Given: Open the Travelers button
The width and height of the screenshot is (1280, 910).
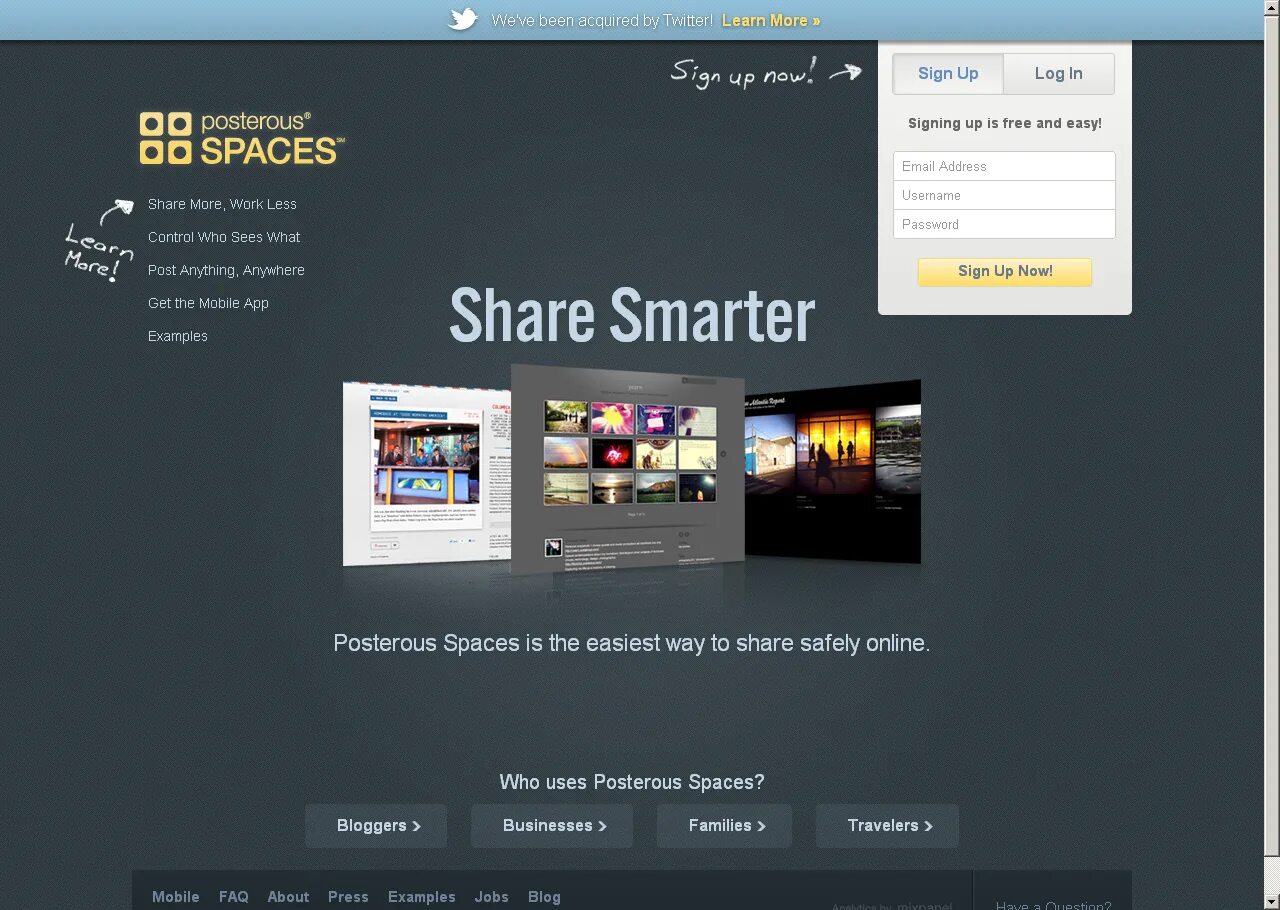Looking at the screenshot, I should (x=887, y=826).
